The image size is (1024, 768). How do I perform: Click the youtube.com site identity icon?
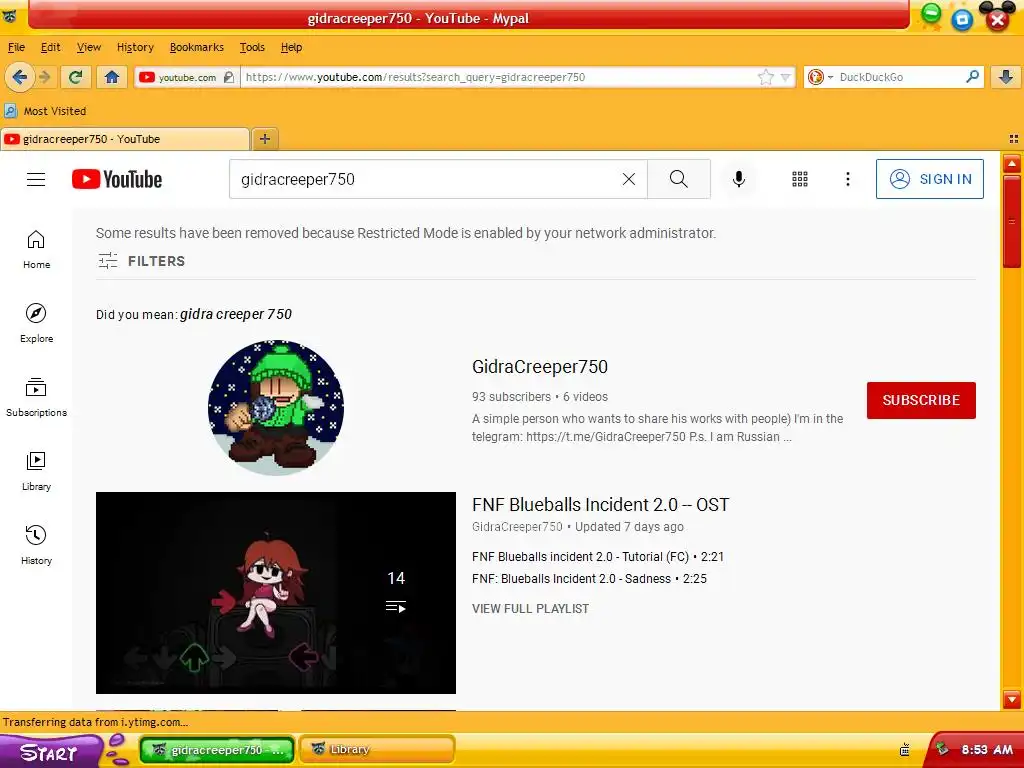186,77
